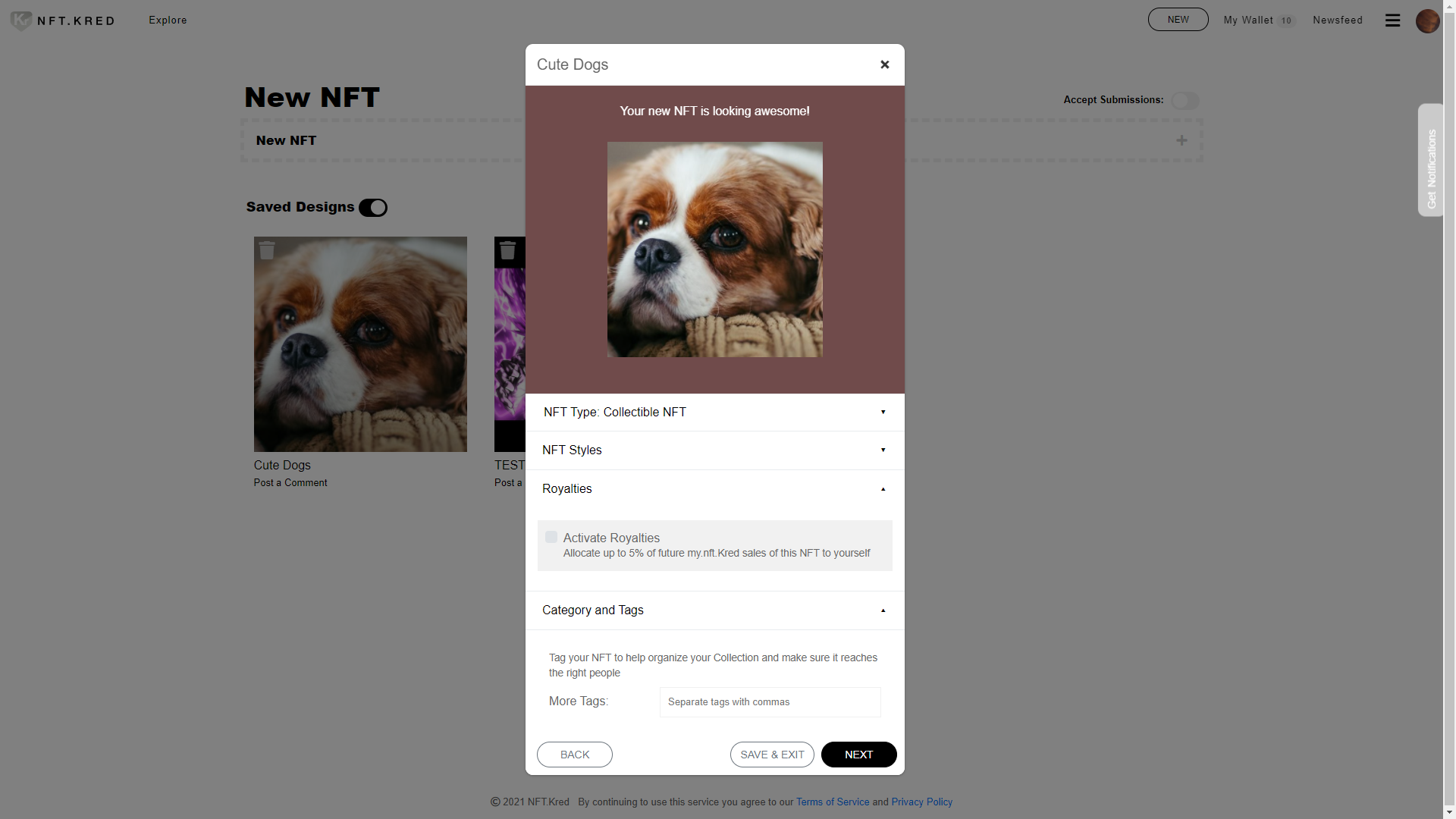Viewport: 1456px width, 819px height.
Task: Delete the Cute Dogs saved design
Action: click(267, 250)
